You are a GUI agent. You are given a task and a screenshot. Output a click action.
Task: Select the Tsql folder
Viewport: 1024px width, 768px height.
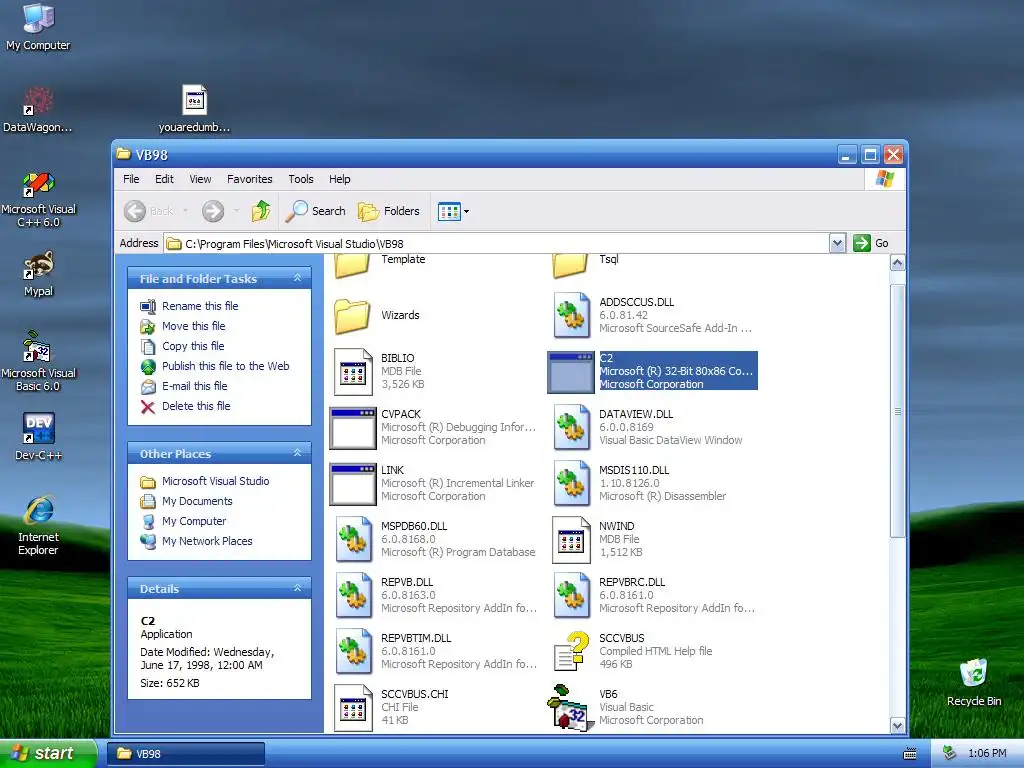pyautogui.click(x=585, y=265)
